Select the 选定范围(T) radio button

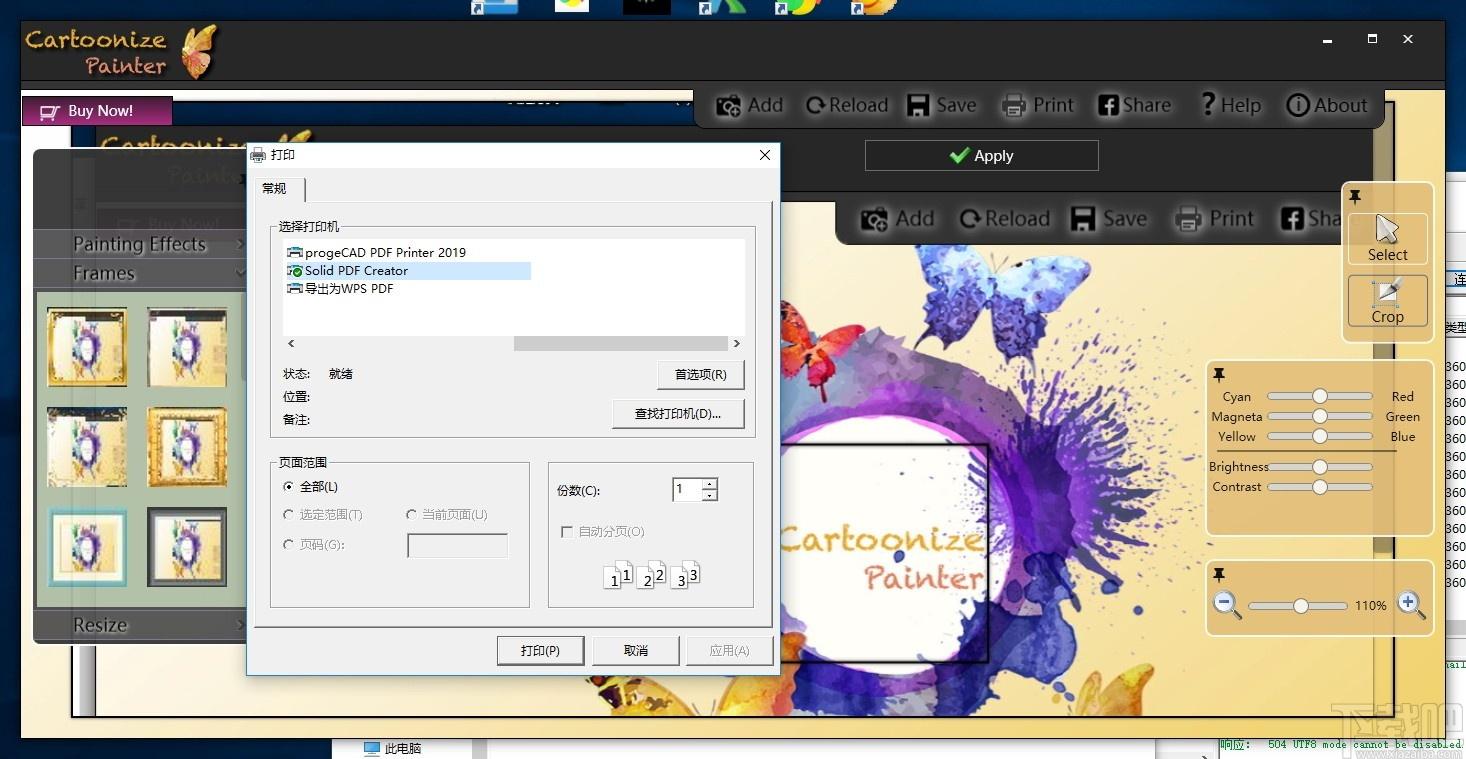[x=289, y=515]
